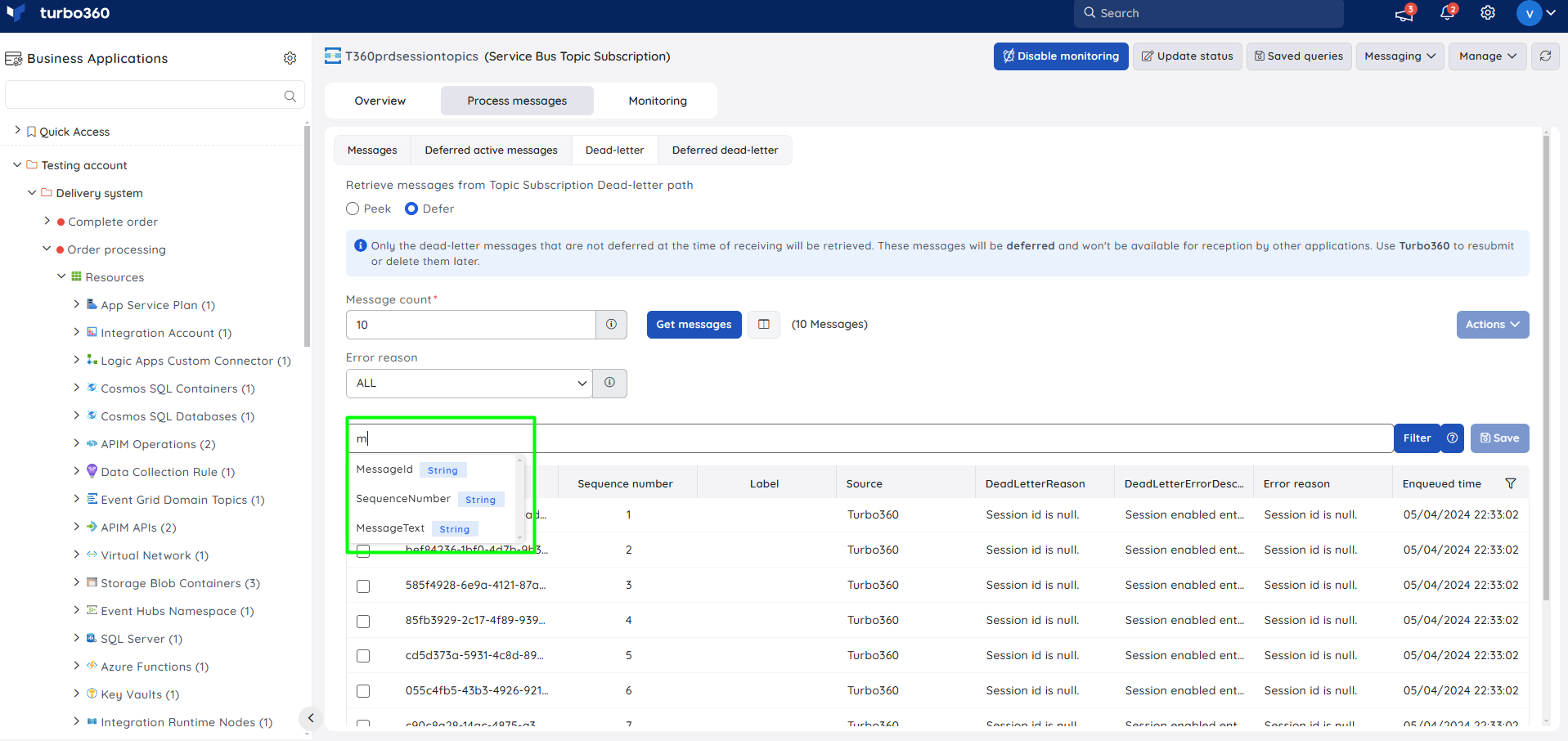Click the main panel vertical scrollbar
Viewport: 1568px width, 741px height.
point(1546,368)
